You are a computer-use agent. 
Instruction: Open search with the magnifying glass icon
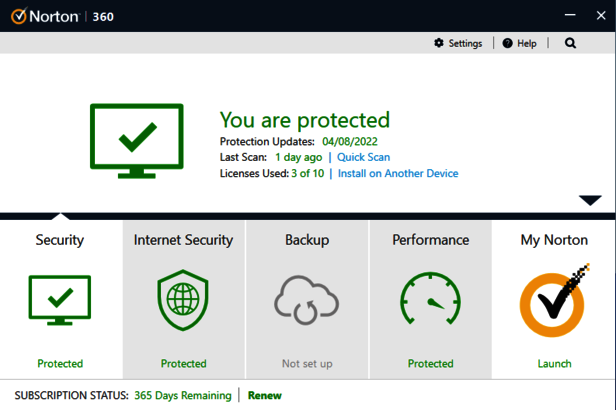(x=570, y=43)
